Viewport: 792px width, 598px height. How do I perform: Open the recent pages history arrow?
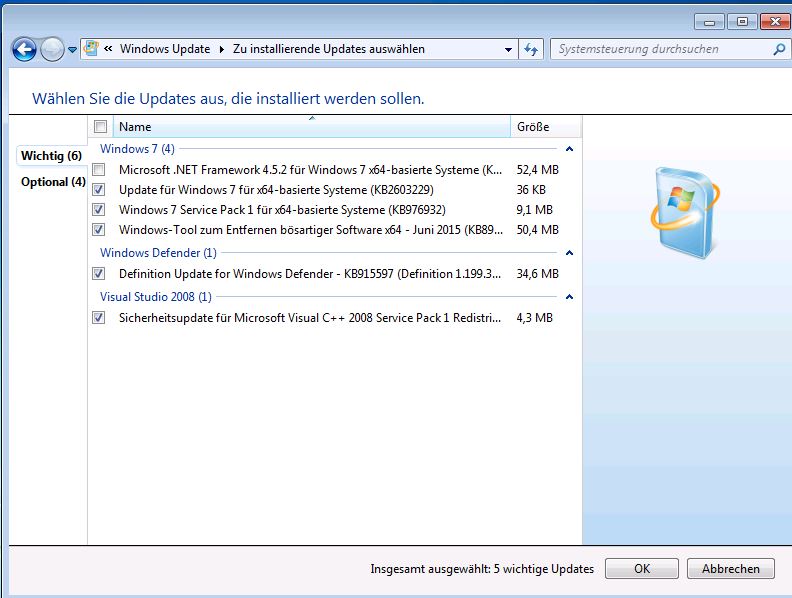(72, 49)
